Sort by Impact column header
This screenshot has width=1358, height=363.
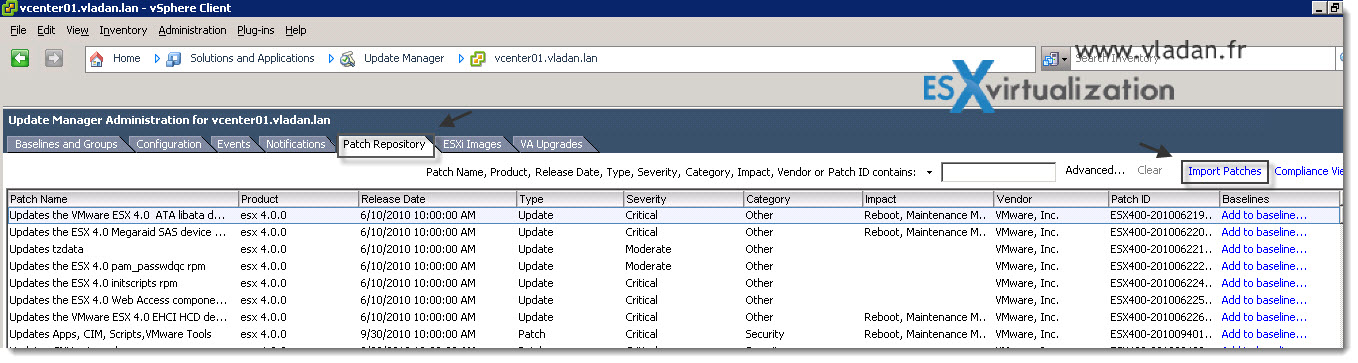(x=927, y=199)
